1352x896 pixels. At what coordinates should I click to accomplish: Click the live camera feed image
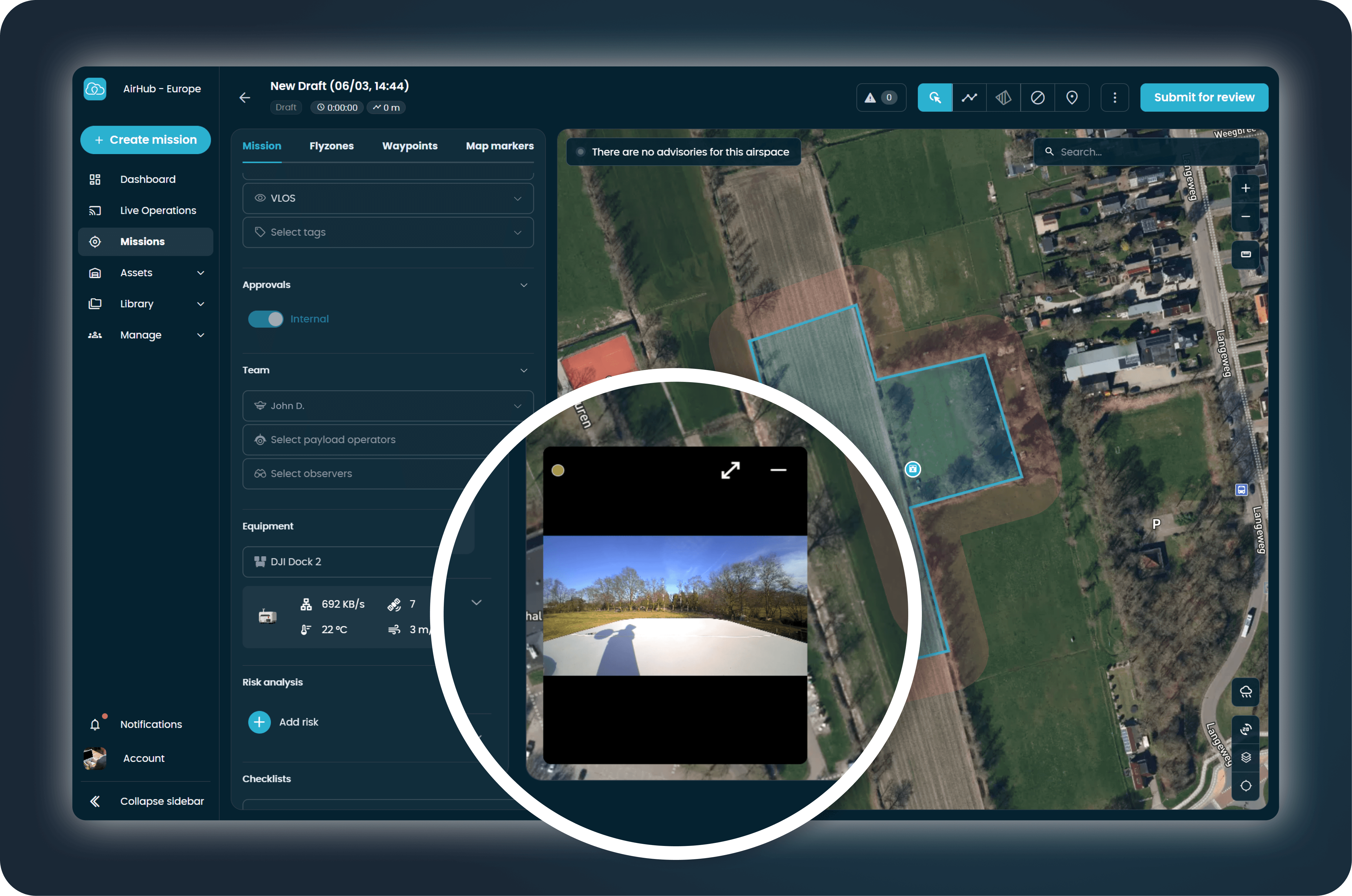[x=675, y=606]
